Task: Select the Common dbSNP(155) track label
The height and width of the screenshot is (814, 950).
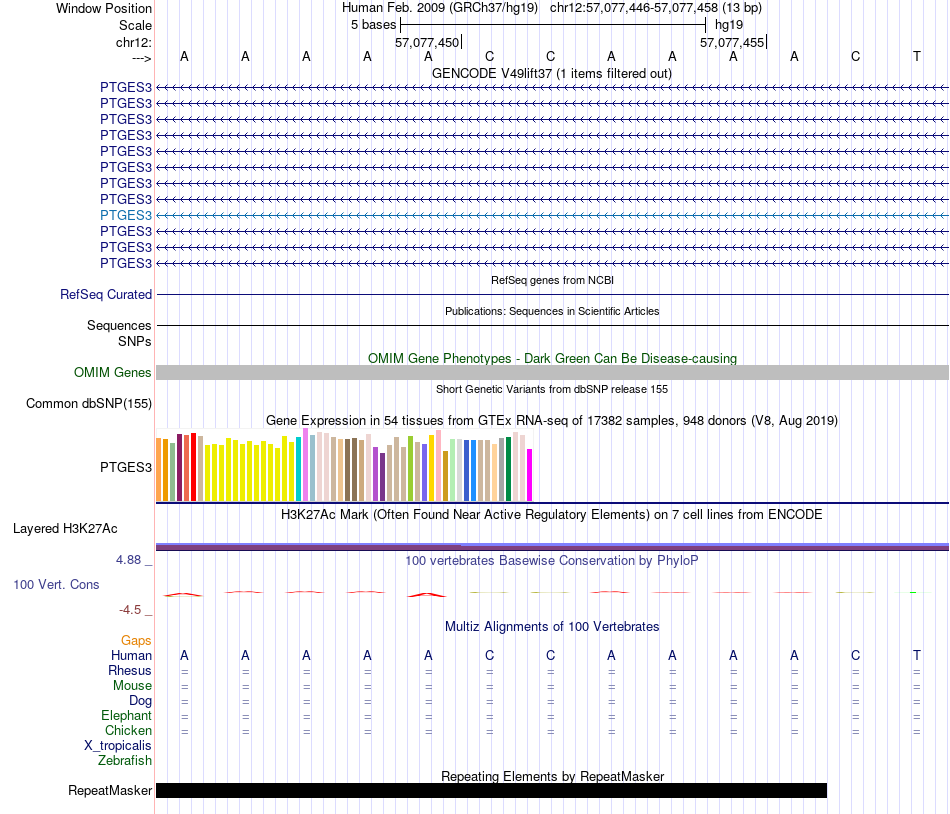Action: pos(89,403)
